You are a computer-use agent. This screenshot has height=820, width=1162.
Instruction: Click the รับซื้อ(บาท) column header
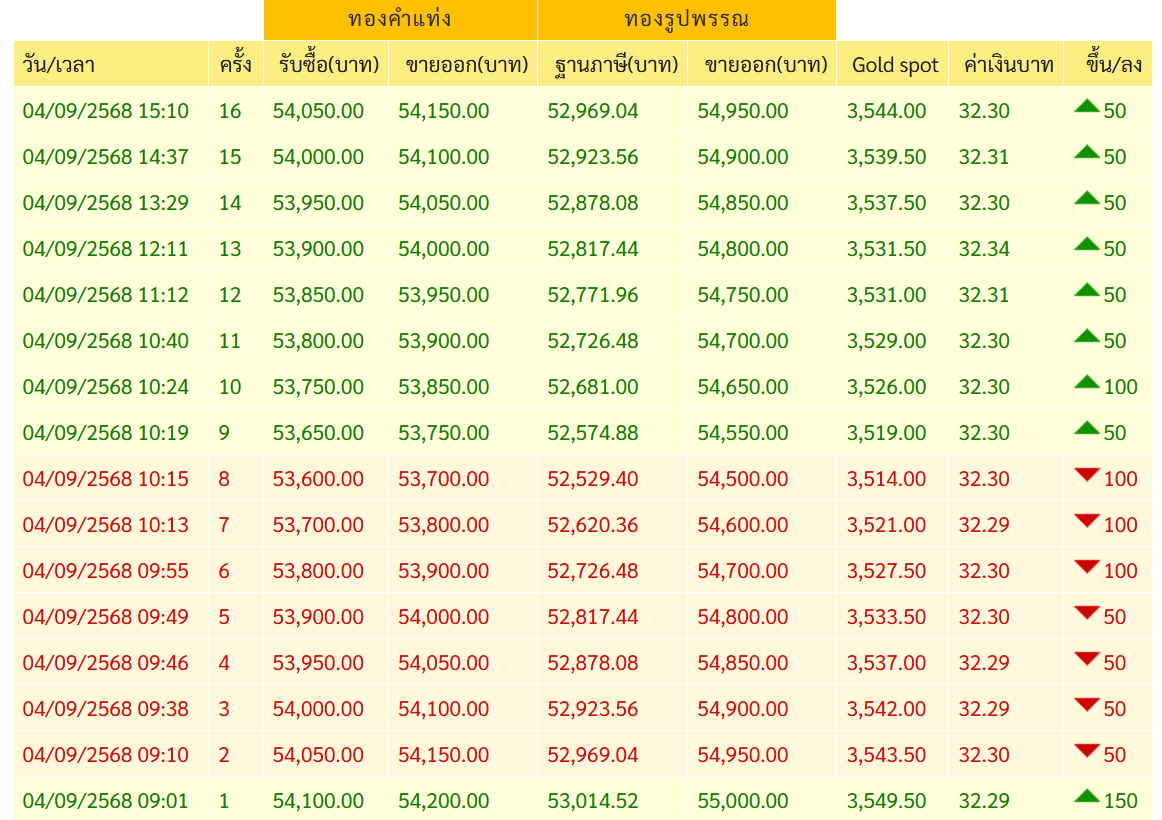[x=326, y=64]
